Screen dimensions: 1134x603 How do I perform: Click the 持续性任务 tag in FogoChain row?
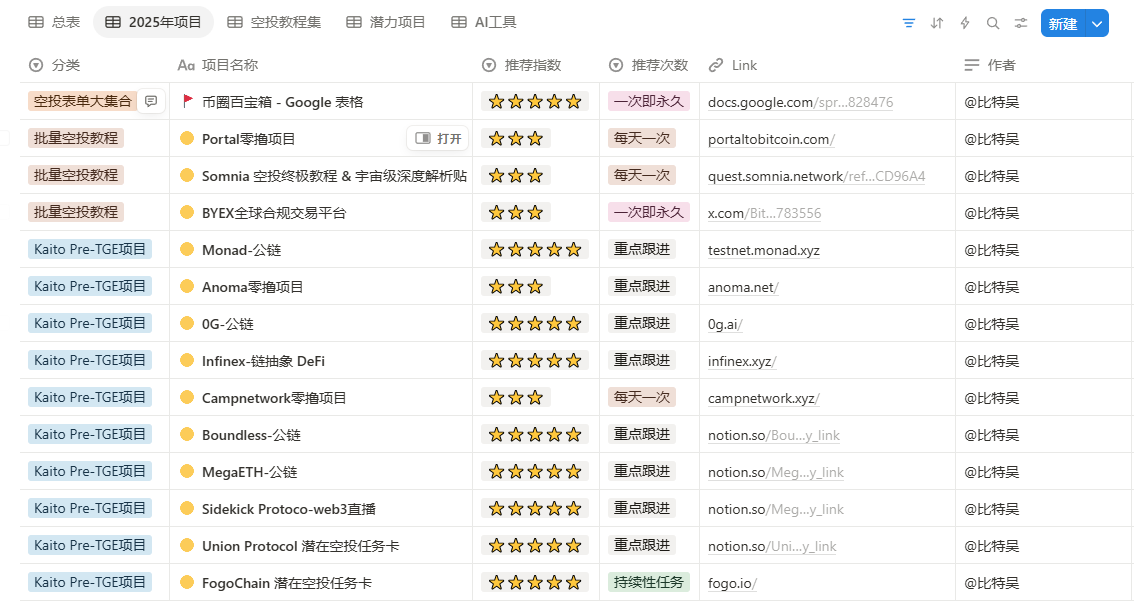(649, 582)
